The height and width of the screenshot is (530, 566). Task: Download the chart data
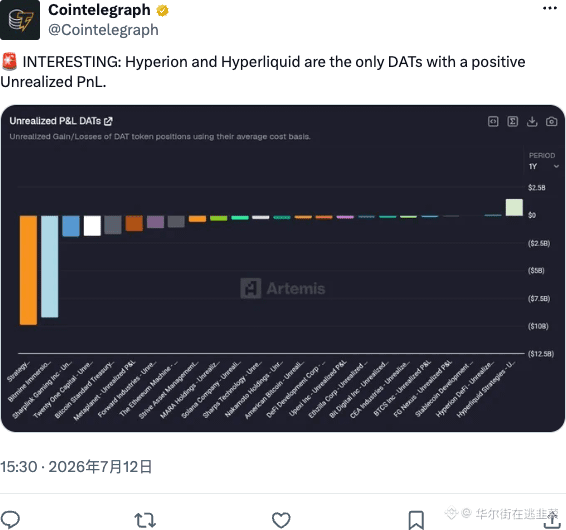point(532,122)
